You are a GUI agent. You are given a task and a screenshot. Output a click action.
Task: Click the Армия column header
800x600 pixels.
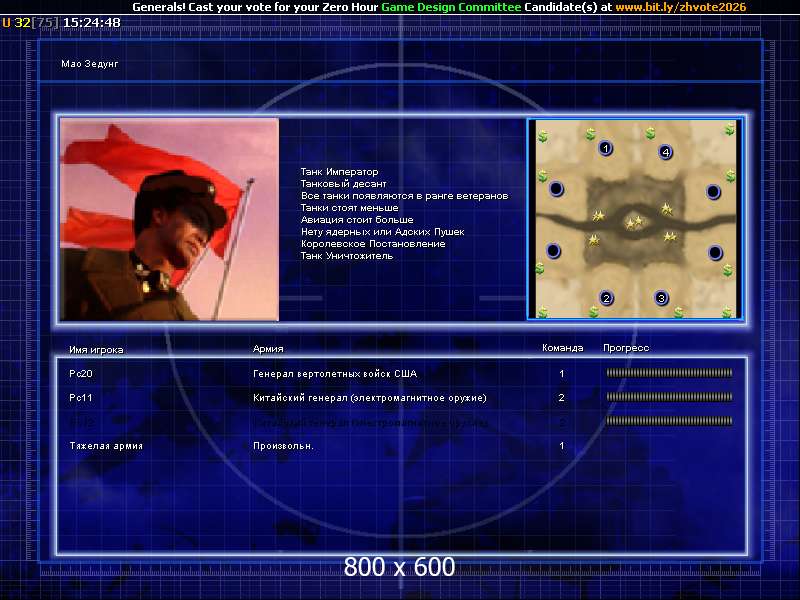(x=268, y=348)
